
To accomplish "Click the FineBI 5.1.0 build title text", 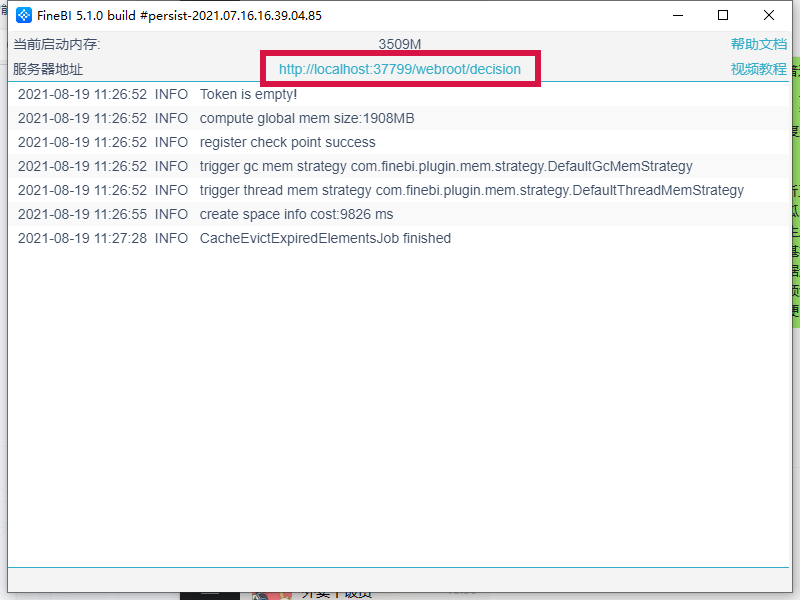I will click(x=179, y=16).
